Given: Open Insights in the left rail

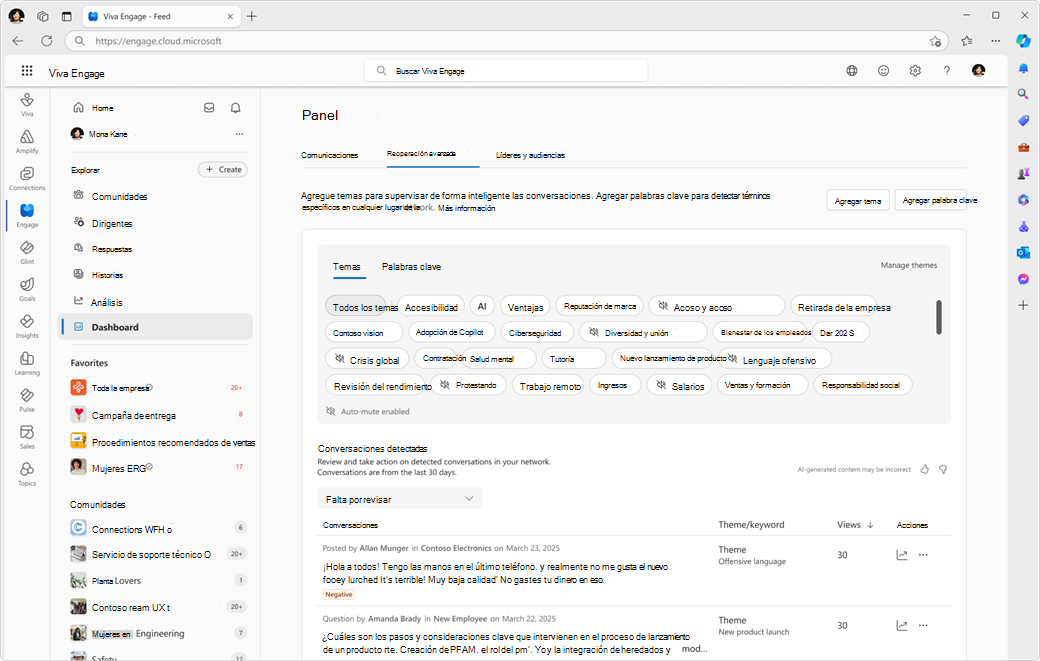Looking at the screenshot, I should tap(27, 326).
